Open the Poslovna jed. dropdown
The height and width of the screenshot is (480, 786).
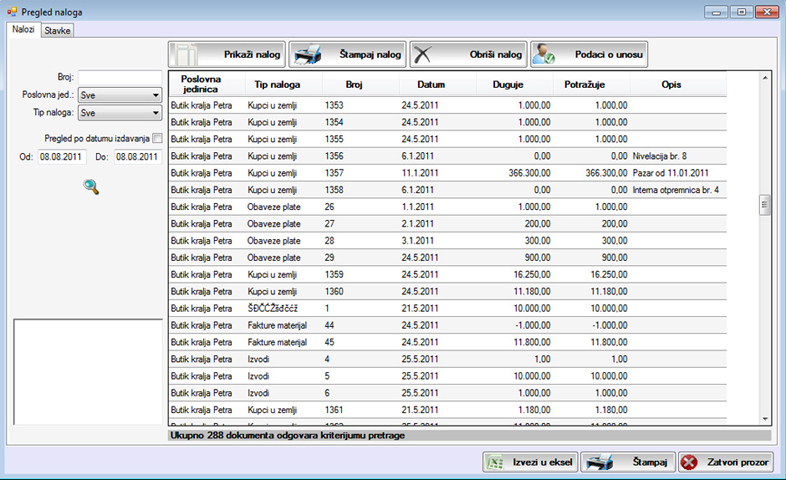[120, 95]
